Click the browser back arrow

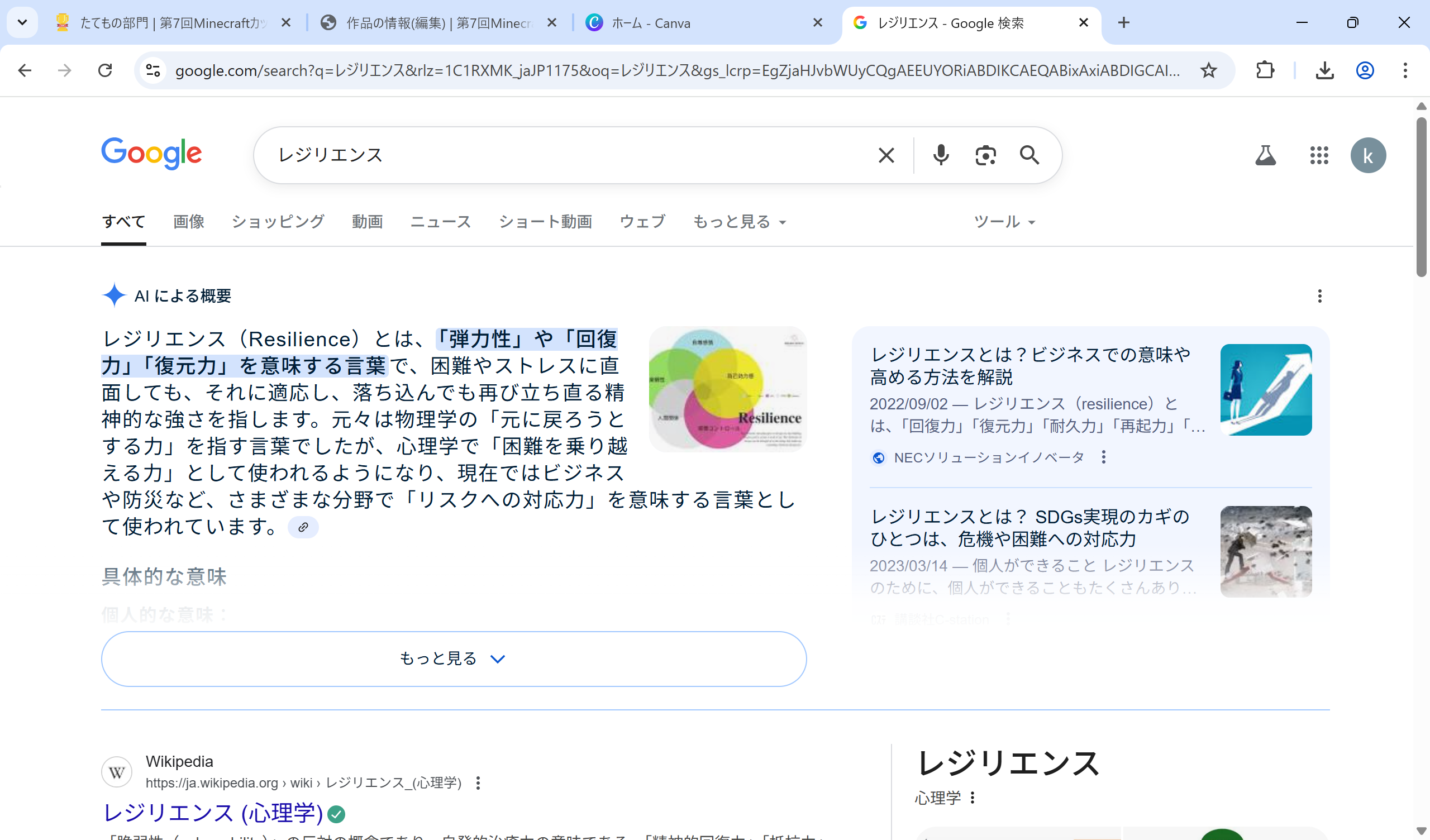point(25,70)
